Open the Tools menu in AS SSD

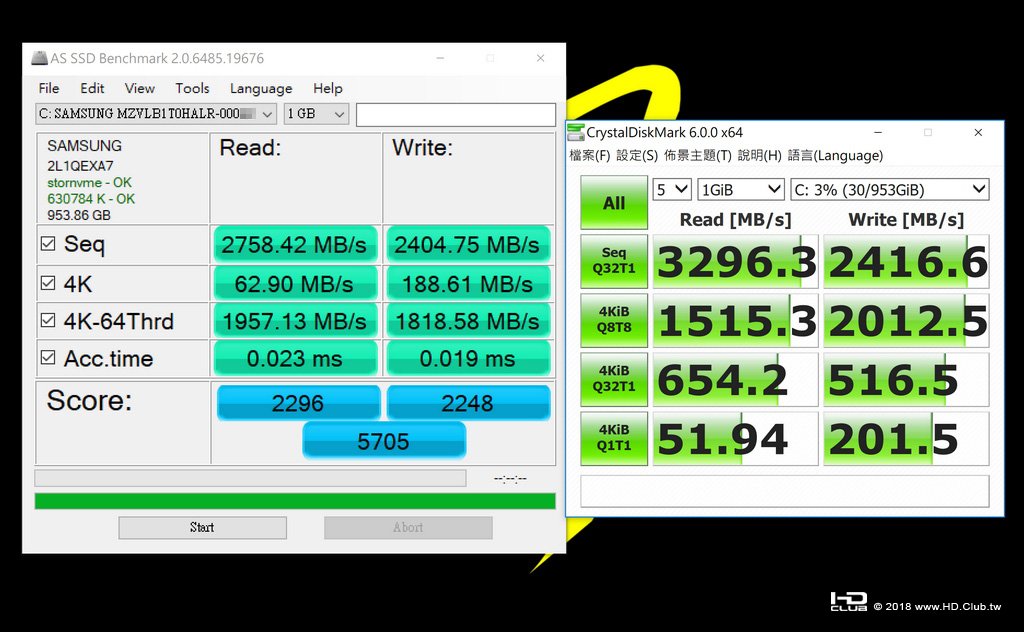coord(192,88)
